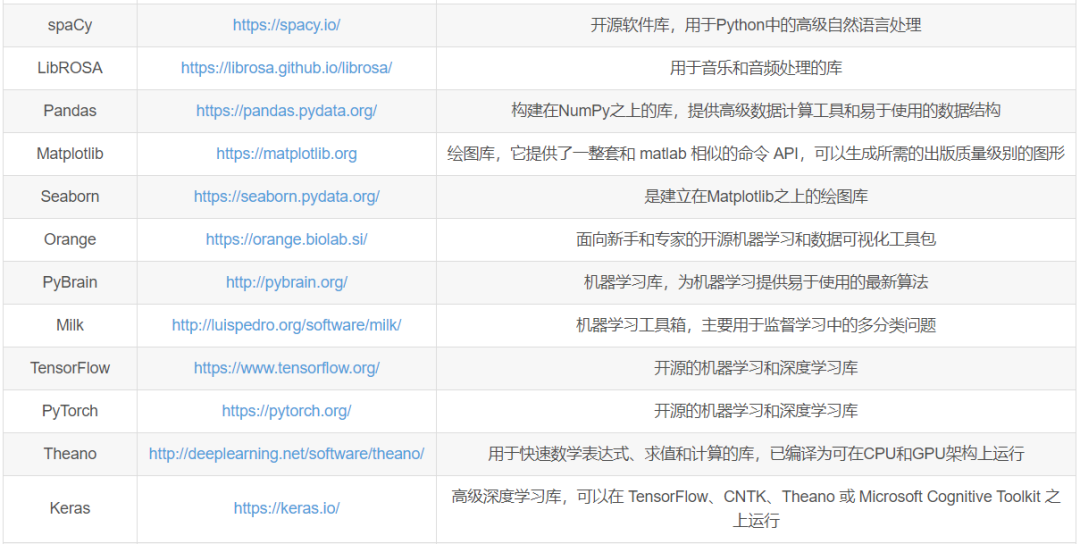Select the description 用于音乐和音频处理的库
The image size is (1080, 544).
click(756, 68)
